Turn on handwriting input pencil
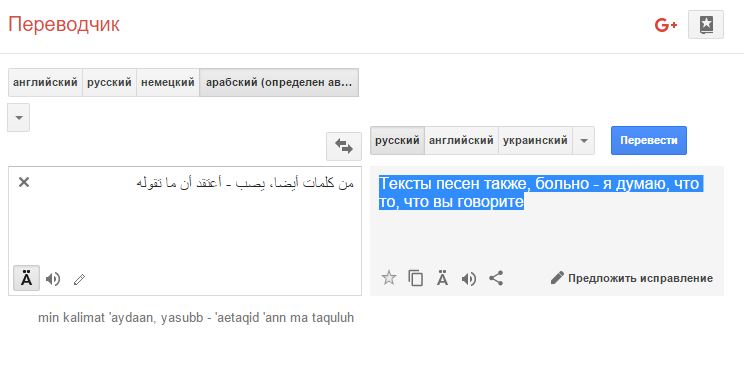The width and height of the screenshot is (744, 370). click(79, 279)
